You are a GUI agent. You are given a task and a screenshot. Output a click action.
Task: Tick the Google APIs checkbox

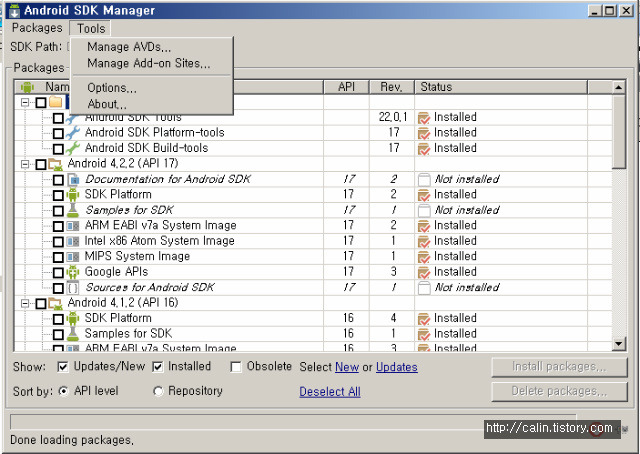click(58, 273)
